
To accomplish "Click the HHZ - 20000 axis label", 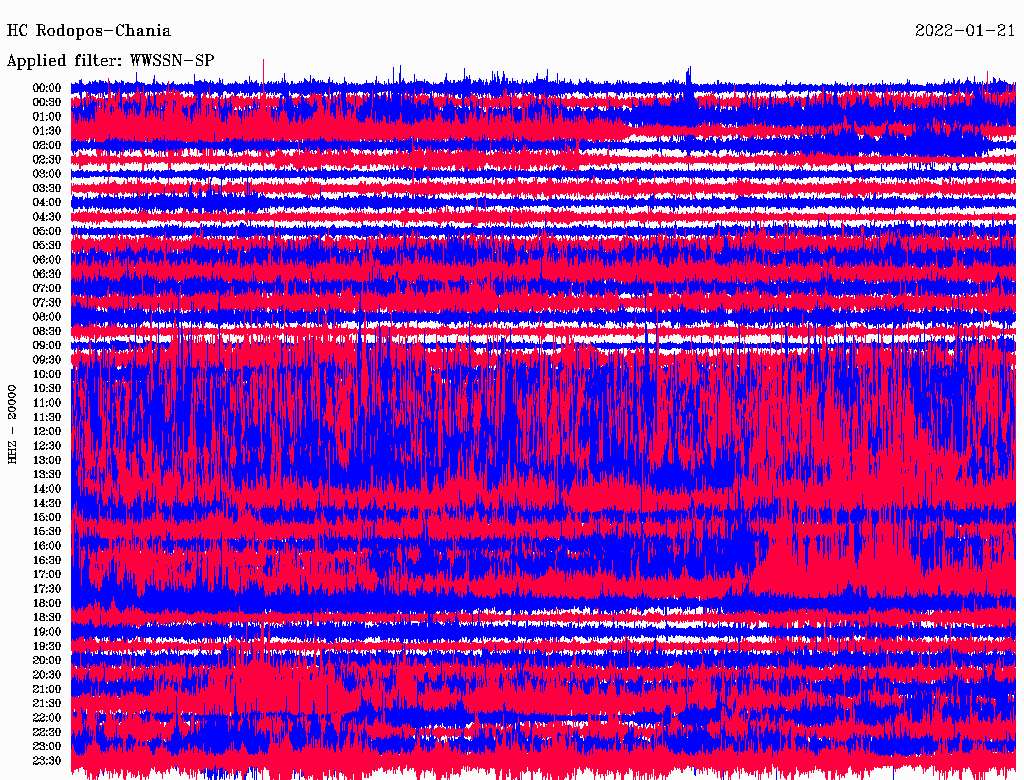I will (x=13, y=424).
